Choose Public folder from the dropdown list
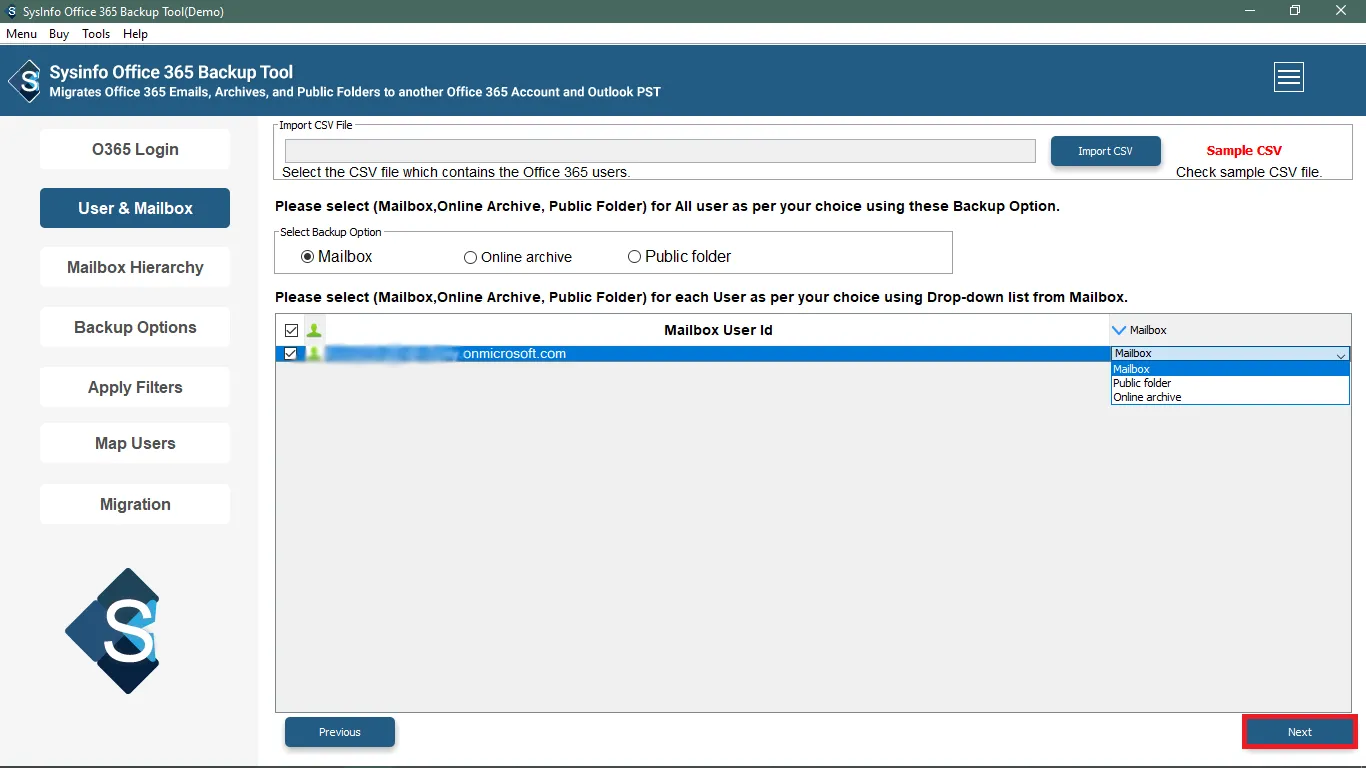 click(1230, 383)
